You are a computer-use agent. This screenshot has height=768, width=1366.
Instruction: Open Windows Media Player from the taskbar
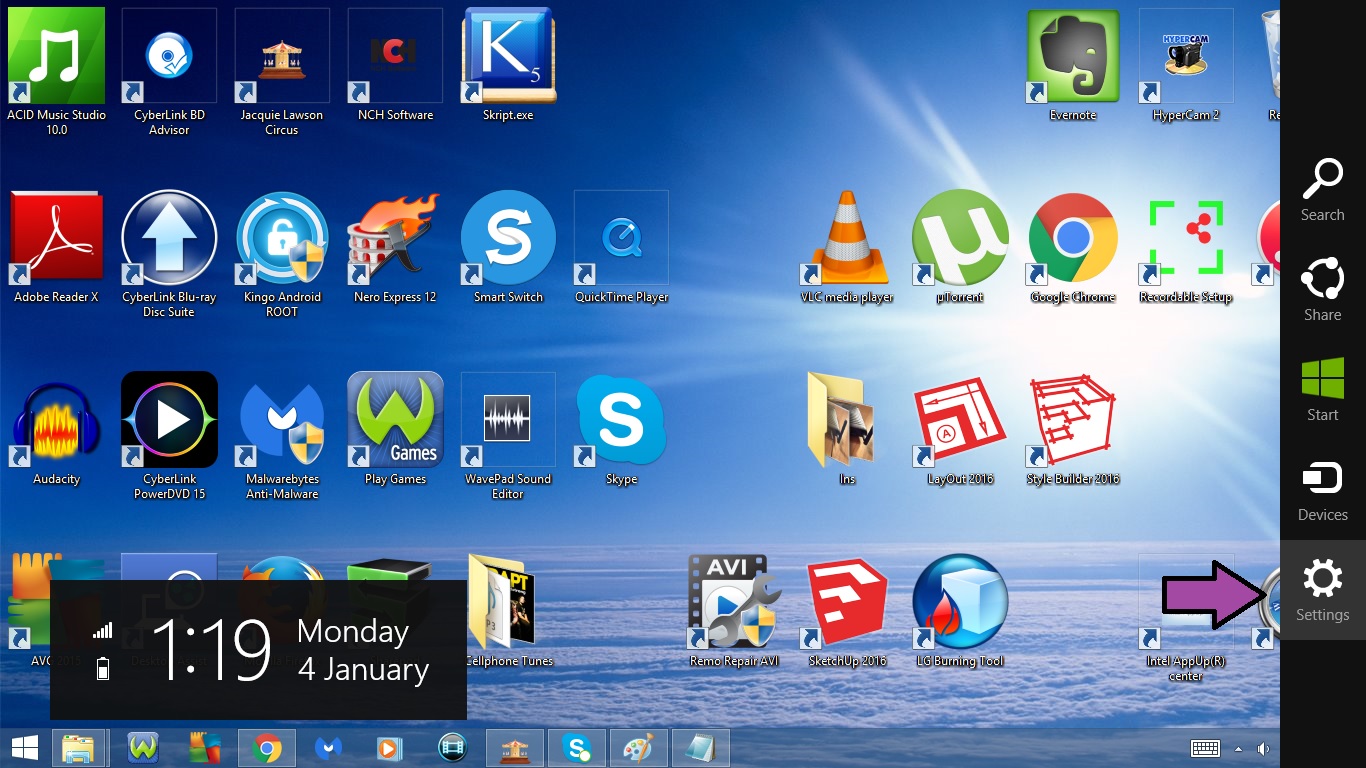pyautogui.click(x=391, y=748)
